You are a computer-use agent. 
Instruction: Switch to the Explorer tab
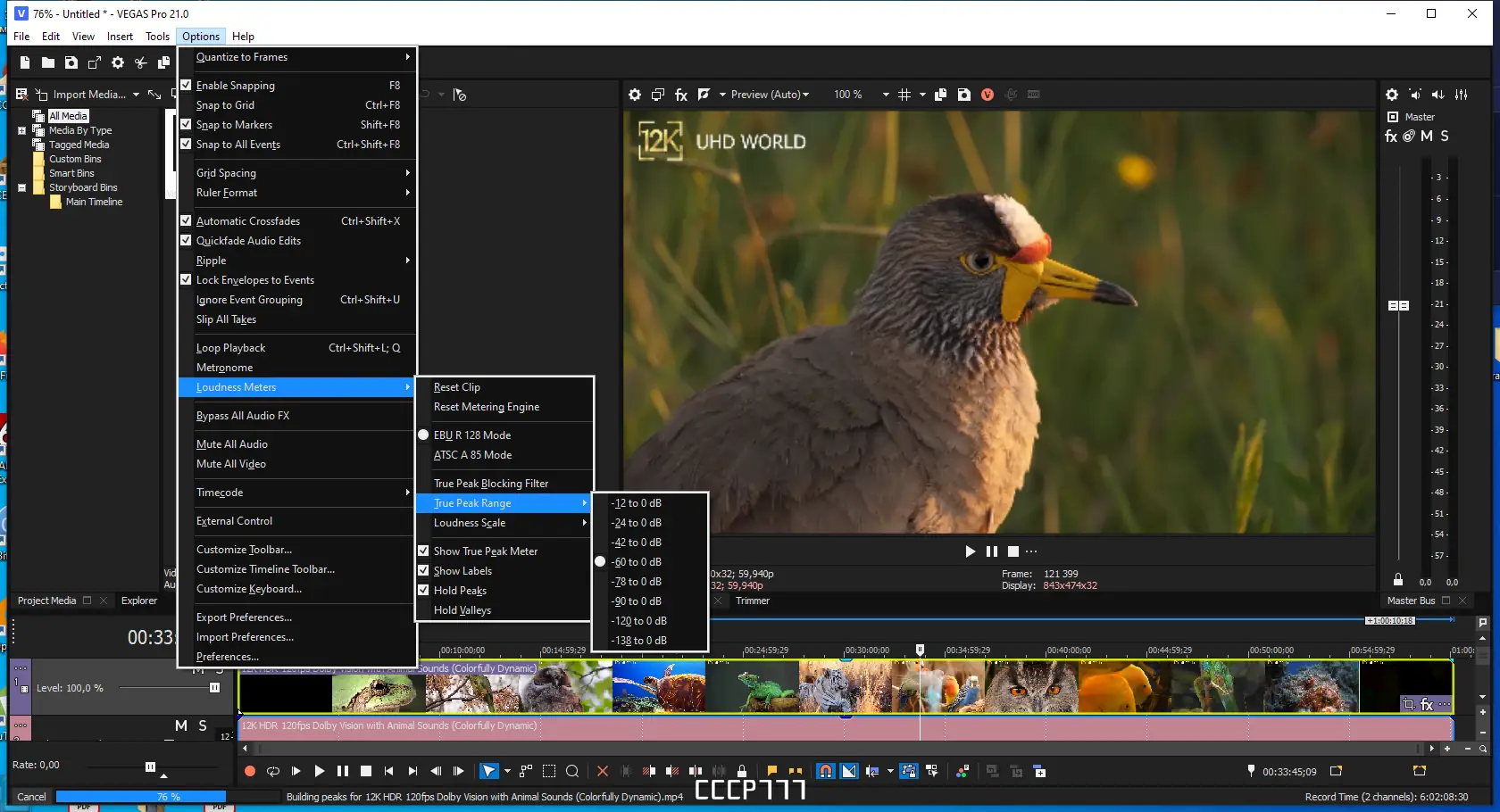pyautogui.click(x=139, y=601)
